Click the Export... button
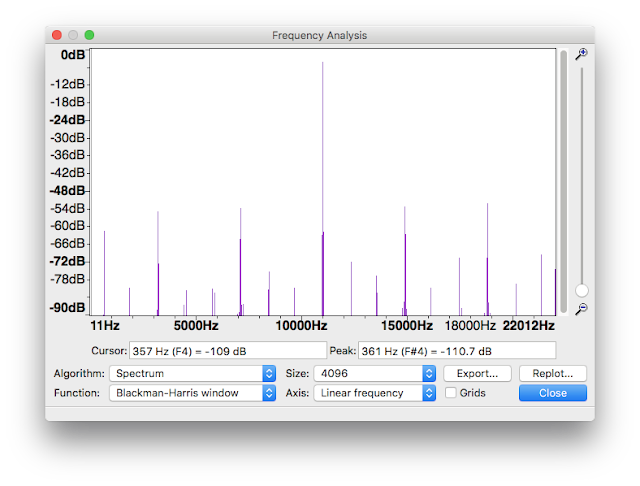 pyautogui.click(x=477, y=373)
